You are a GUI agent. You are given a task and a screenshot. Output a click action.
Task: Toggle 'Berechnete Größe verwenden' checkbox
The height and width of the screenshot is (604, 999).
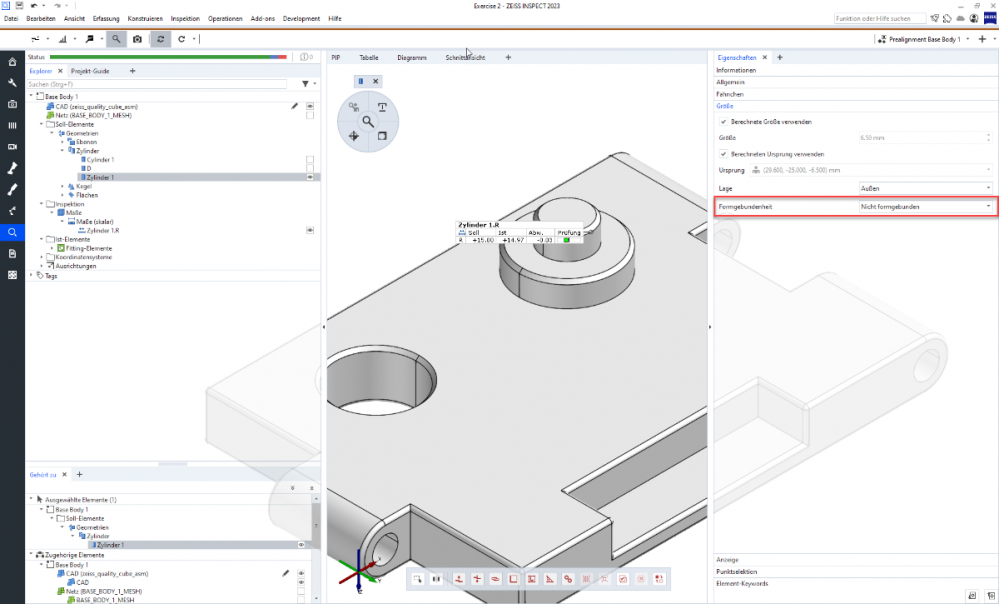723,121
